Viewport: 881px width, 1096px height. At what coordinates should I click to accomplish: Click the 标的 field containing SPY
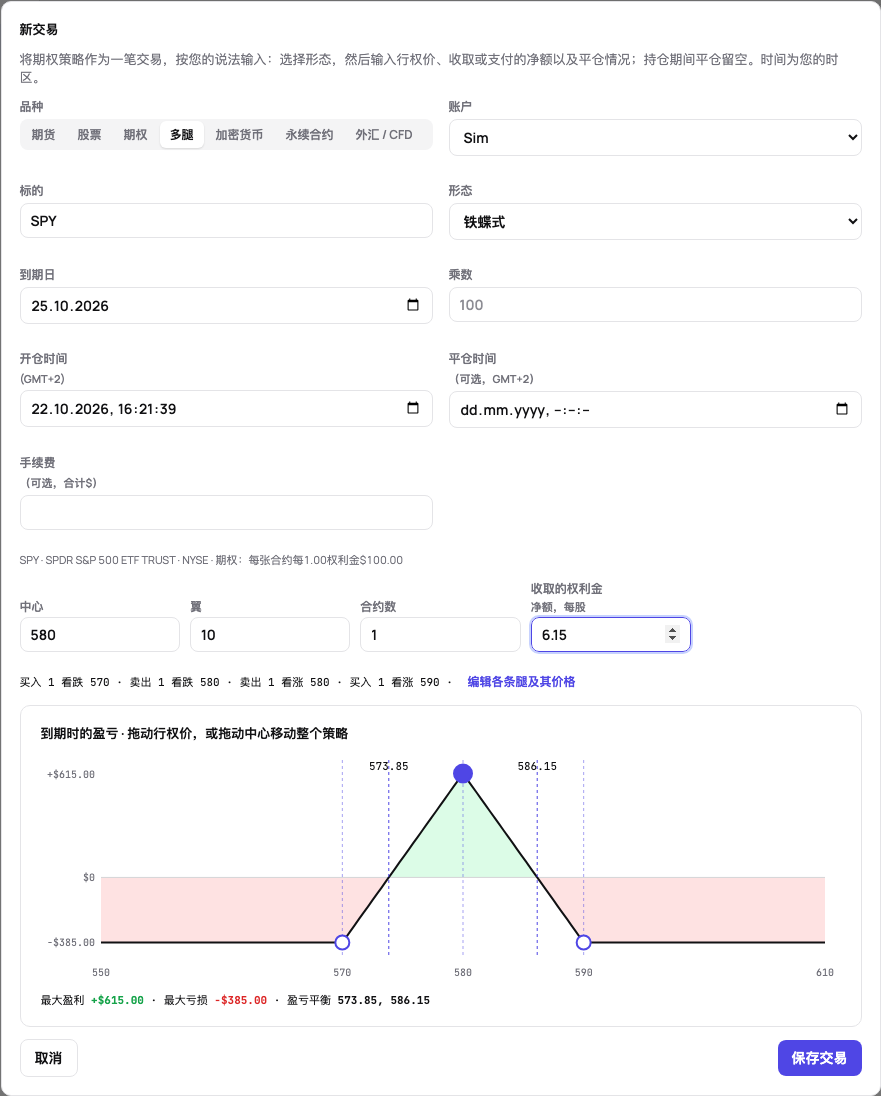point(226,221)
